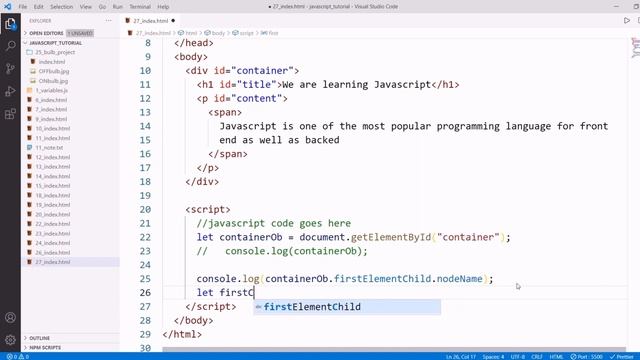This screenshot has width=640, height=360.
Task: Open the File menu
Action: tap(22, 7)
